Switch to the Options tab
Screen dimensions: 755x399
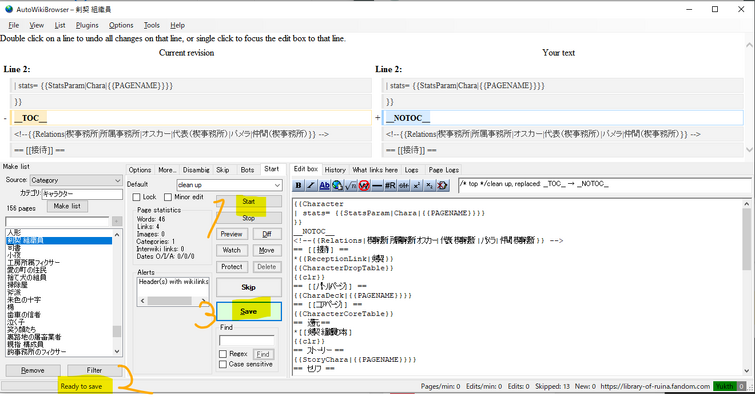click(x=140, y=170)
